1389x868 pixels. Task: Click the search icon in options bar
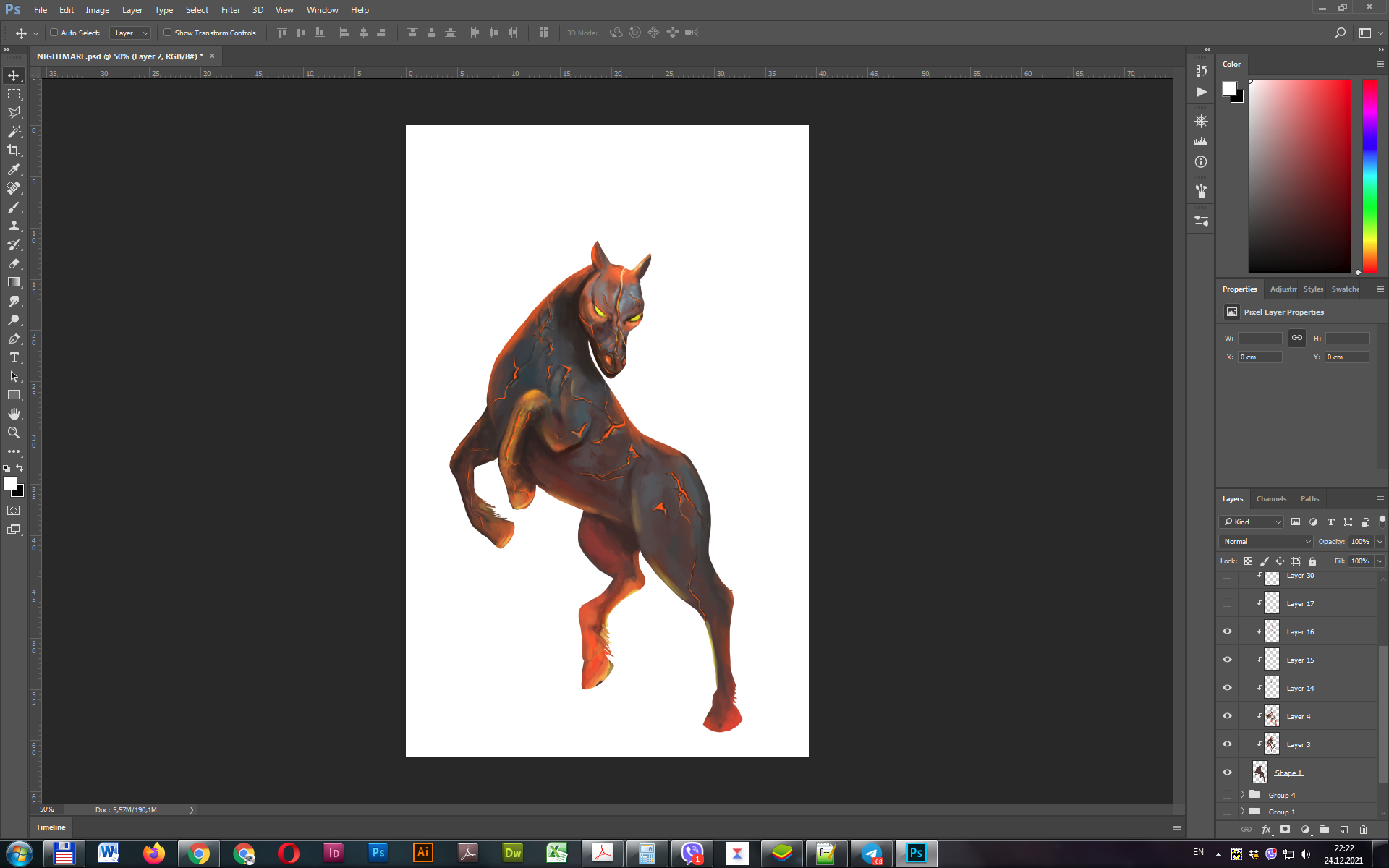pyautogui.click(x=1340, y=33)
